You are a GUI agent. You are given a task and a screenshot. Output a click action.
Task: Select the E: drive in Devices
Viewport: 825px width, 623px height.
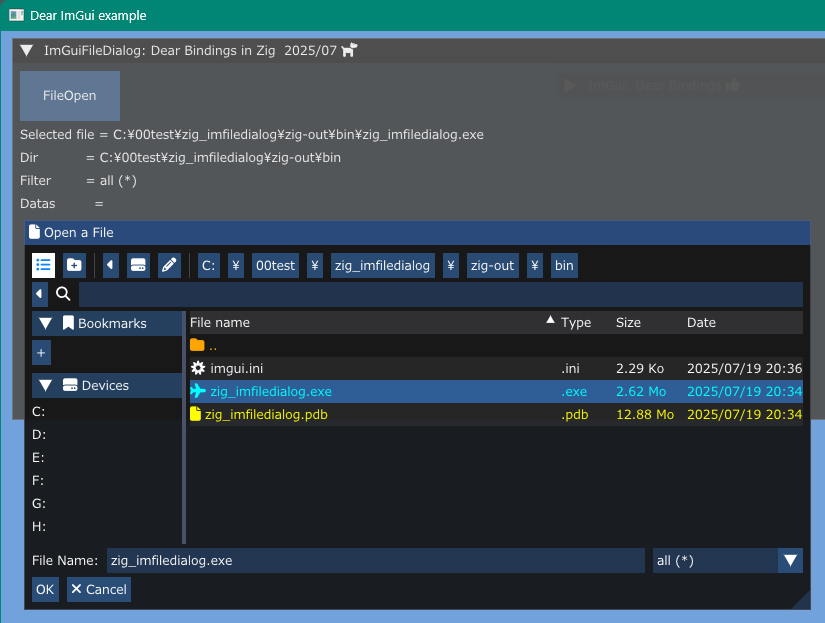(x=38, y=458)
